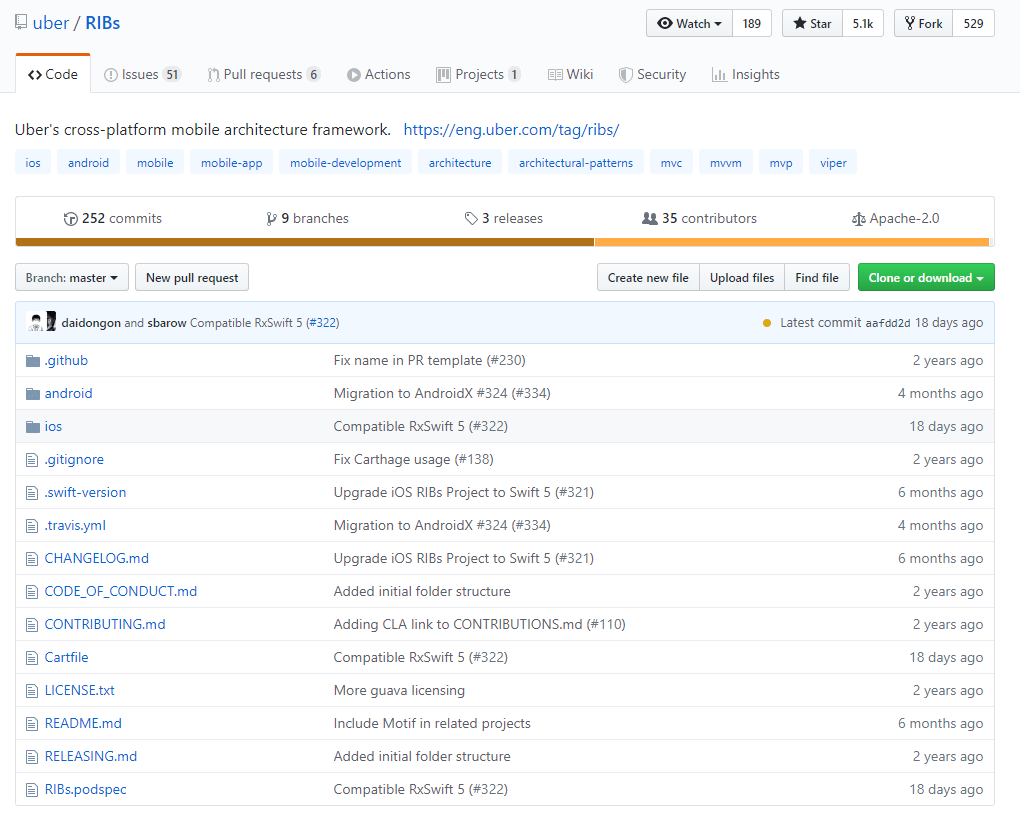This screenshot has height=816, width=1020.
Task: Click the yellow commit status dot
Action: click(767, 323)
